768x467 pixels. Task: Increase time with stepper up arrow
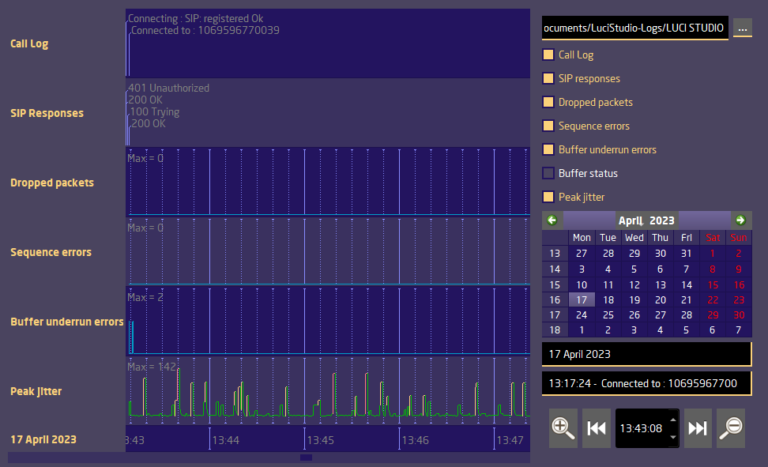pyautogui.click(x=673, y=419)
